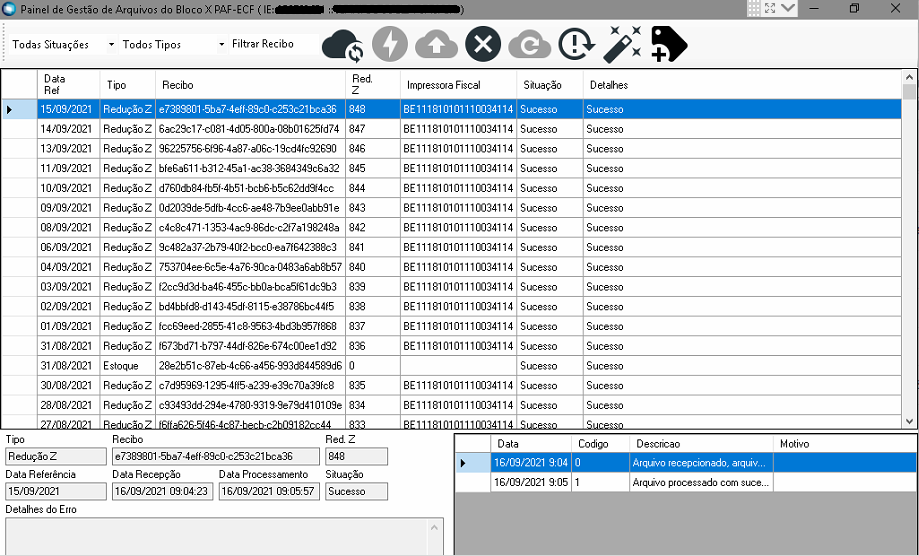Viewport: 919px width, 556px height.
Task: Click the grid icon in title bar
Action: click(x=754, y=8)
